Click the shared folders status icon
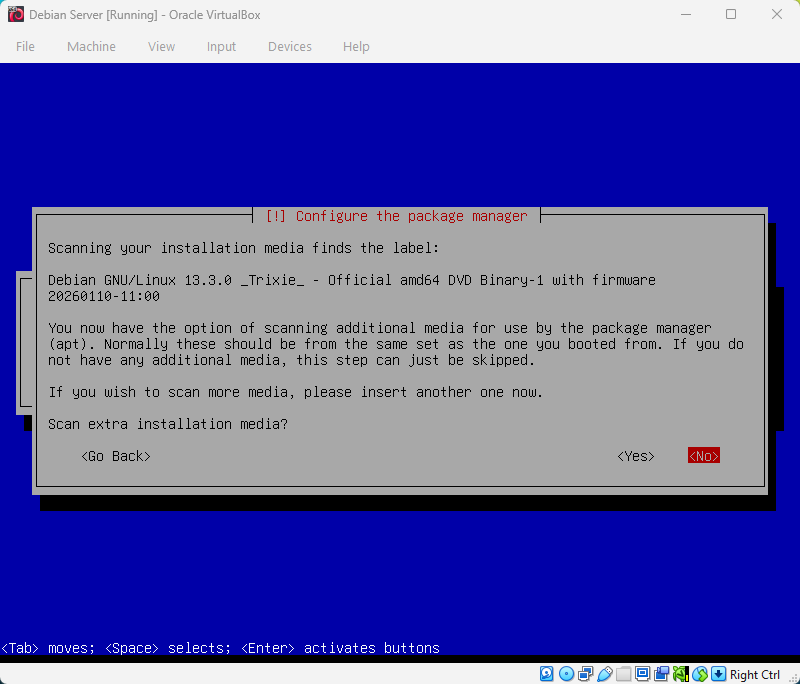Viewport: 800px width, 684px height. tap(623, 674)
